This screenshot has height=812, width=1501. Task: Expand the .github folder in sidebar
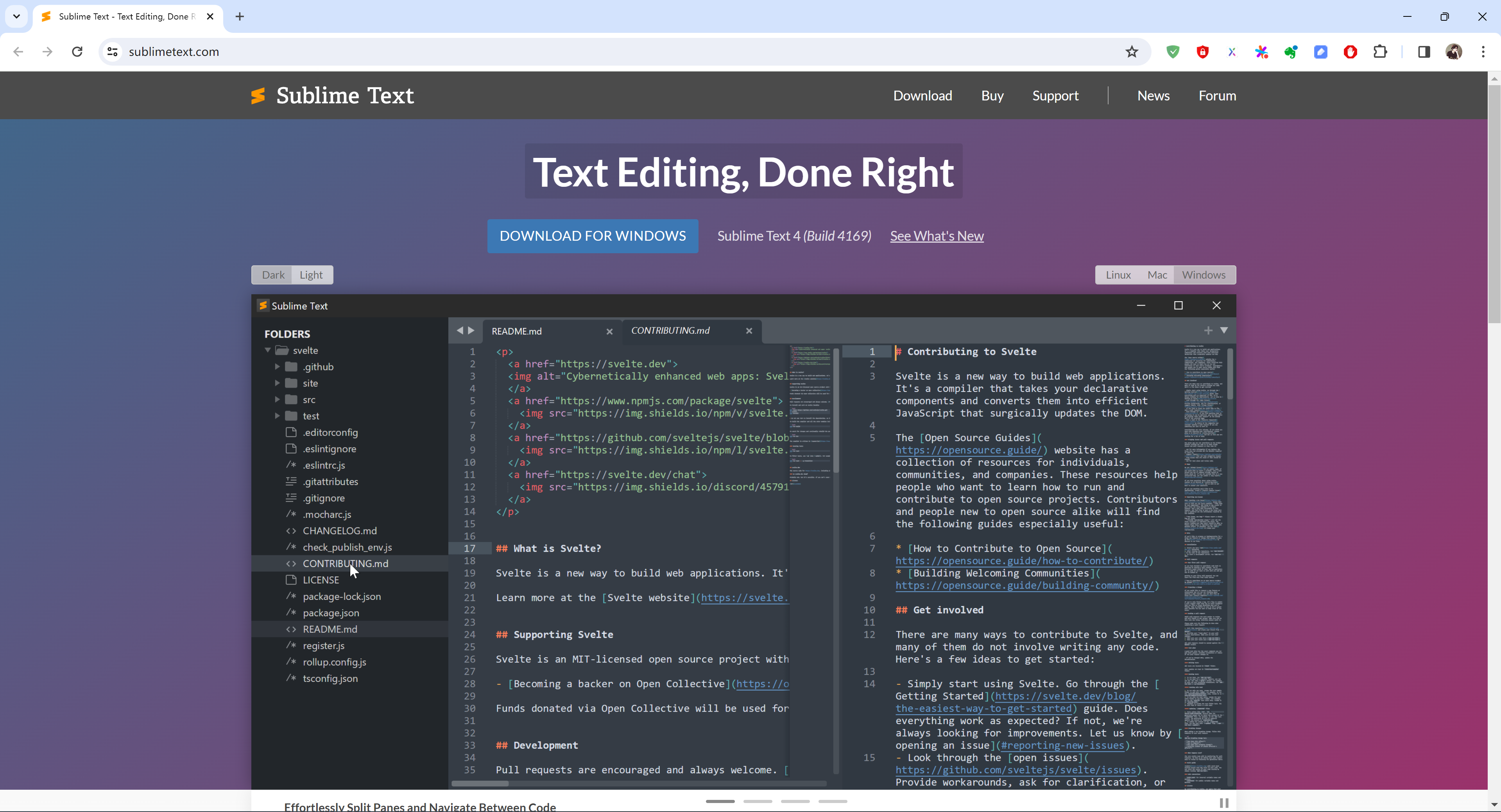[279, 366]
